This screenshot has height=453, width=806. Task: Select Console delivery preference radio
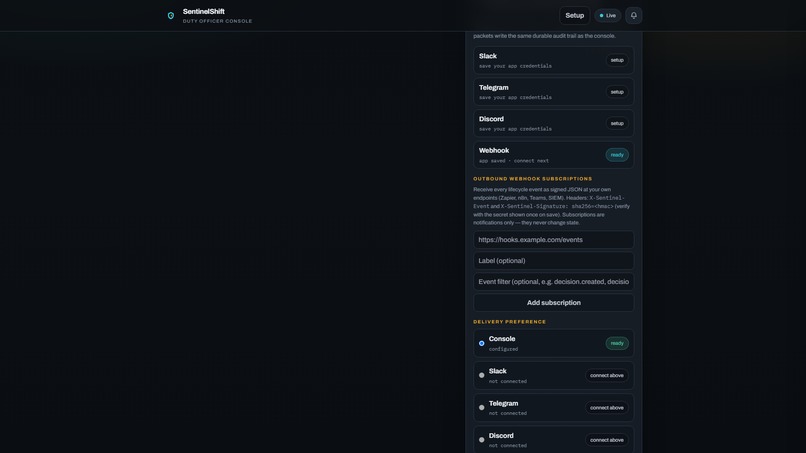pyautogui.click(x=482, y=343)
